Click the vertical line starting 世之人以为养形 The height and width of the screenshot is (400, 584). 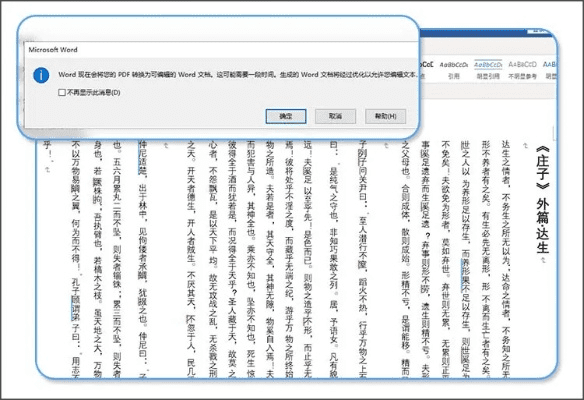[x=466, y=259]
